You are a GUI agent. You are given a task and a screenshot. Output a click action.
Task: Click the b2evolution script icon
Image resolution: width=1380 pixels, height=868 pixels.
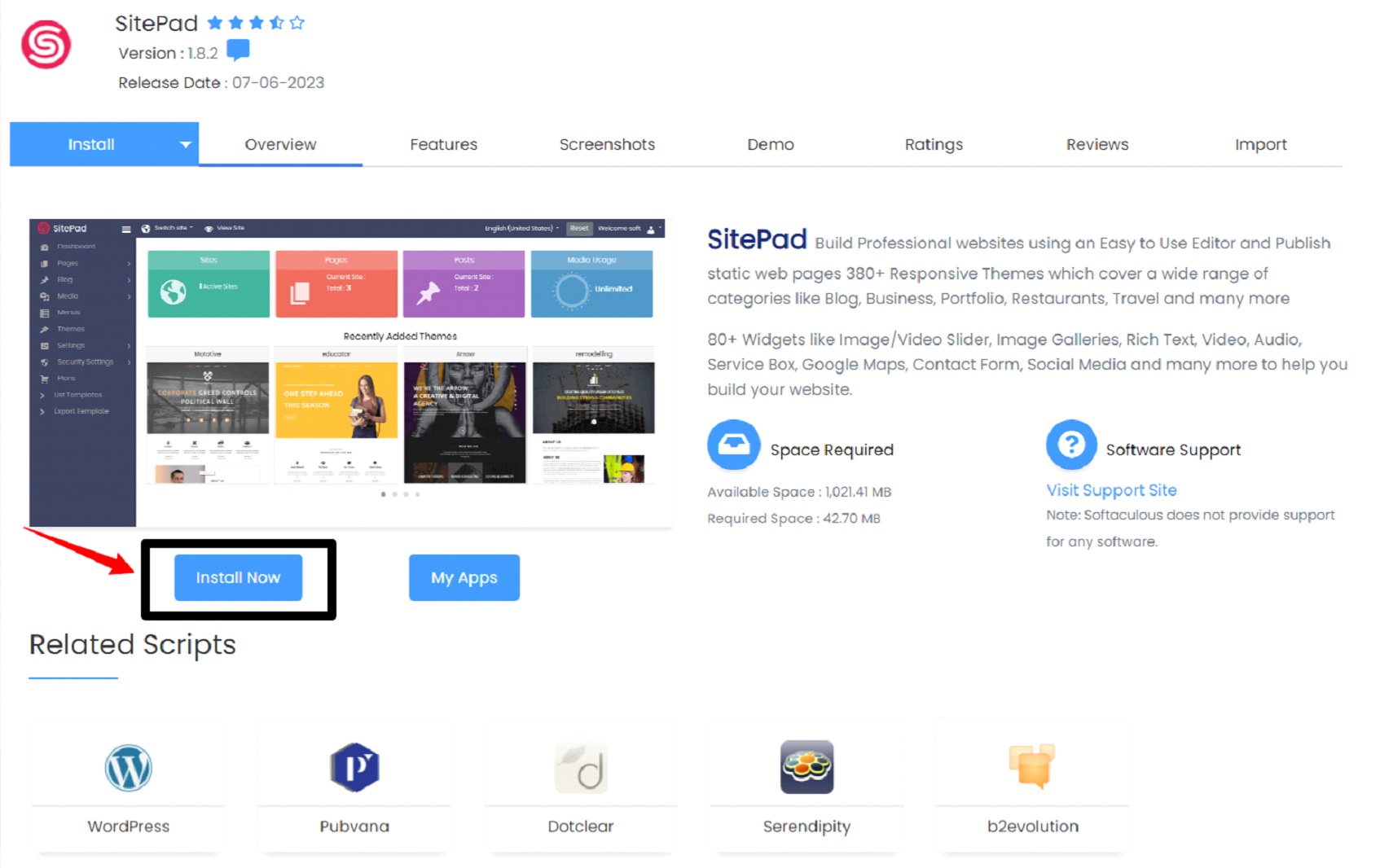tap(1032, 766)
